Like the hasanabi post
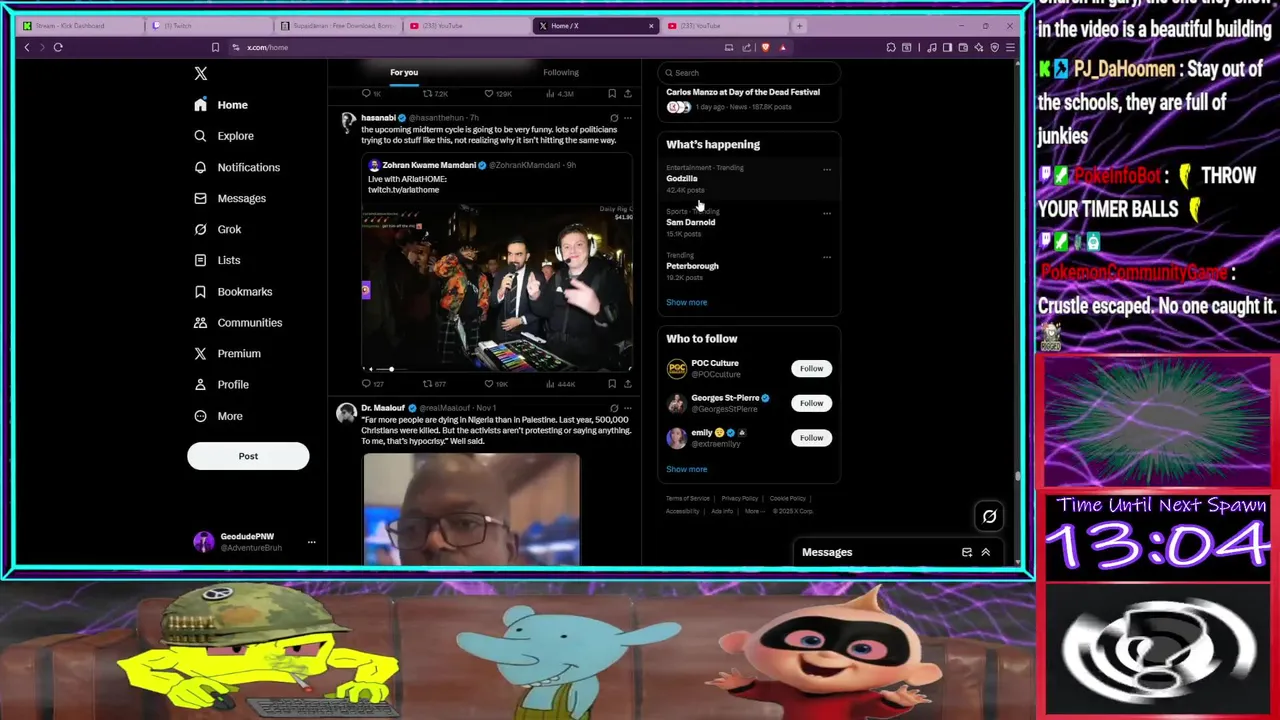This screenshot has width=1280, height=720. pyautogui.click(x=496, y=384)
